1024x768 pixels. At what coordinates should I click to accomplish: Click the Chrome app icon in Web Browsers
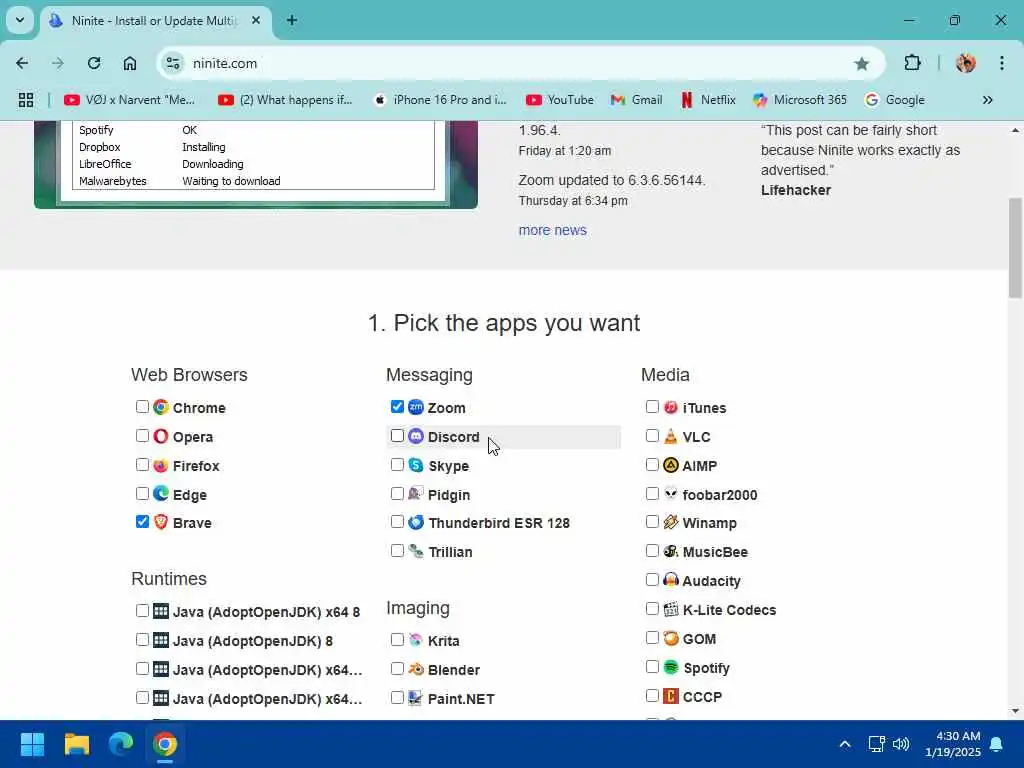[161, 407]
